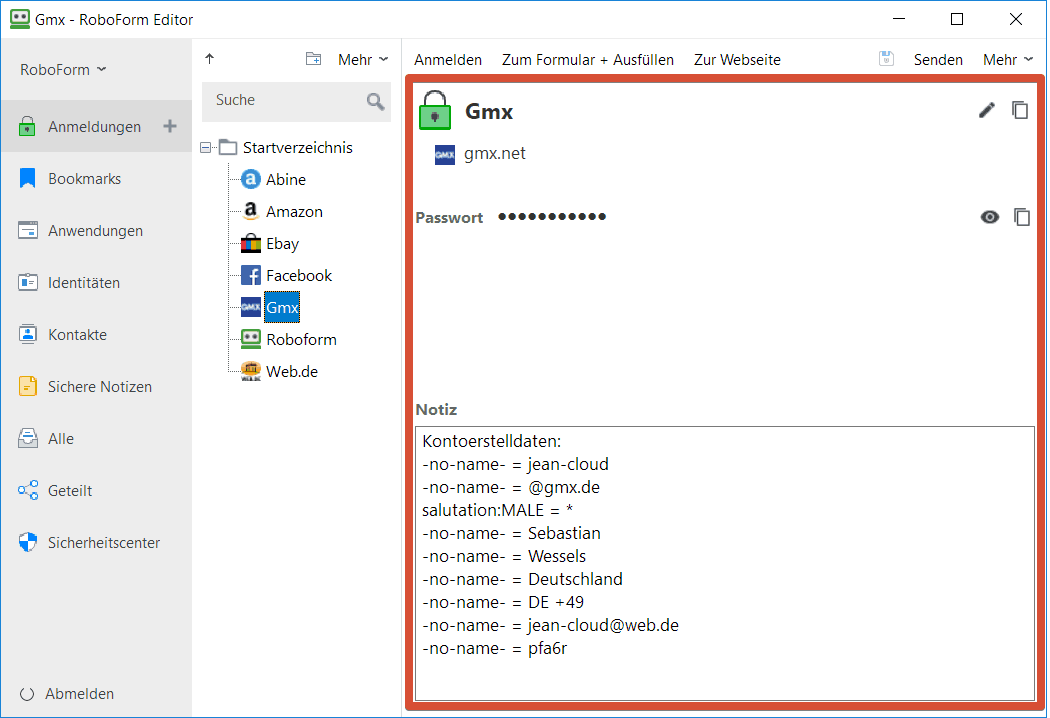The image size is (1050, 718).
Task: Click the Abmelden power icon
Action: click(27, 695)
